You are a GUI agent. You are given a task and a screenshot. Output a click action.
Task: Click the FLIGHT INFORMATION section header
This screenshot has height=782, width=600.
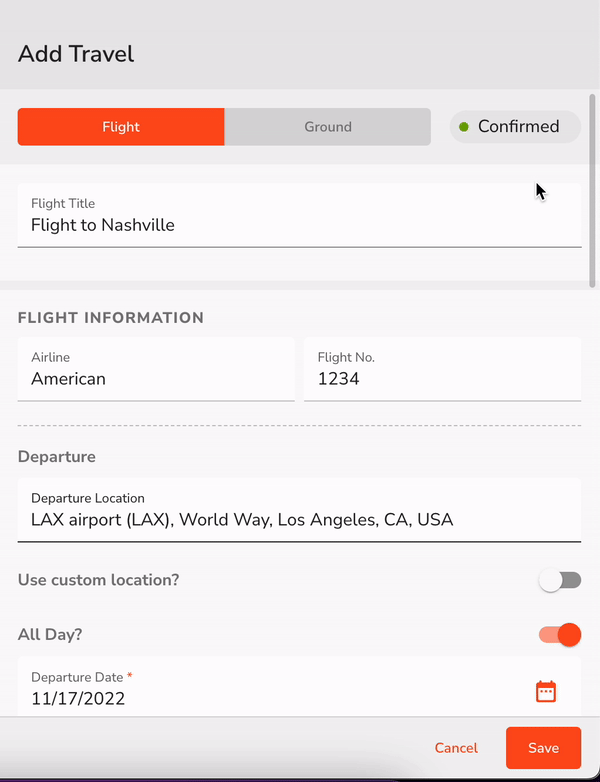pos(111,318)
